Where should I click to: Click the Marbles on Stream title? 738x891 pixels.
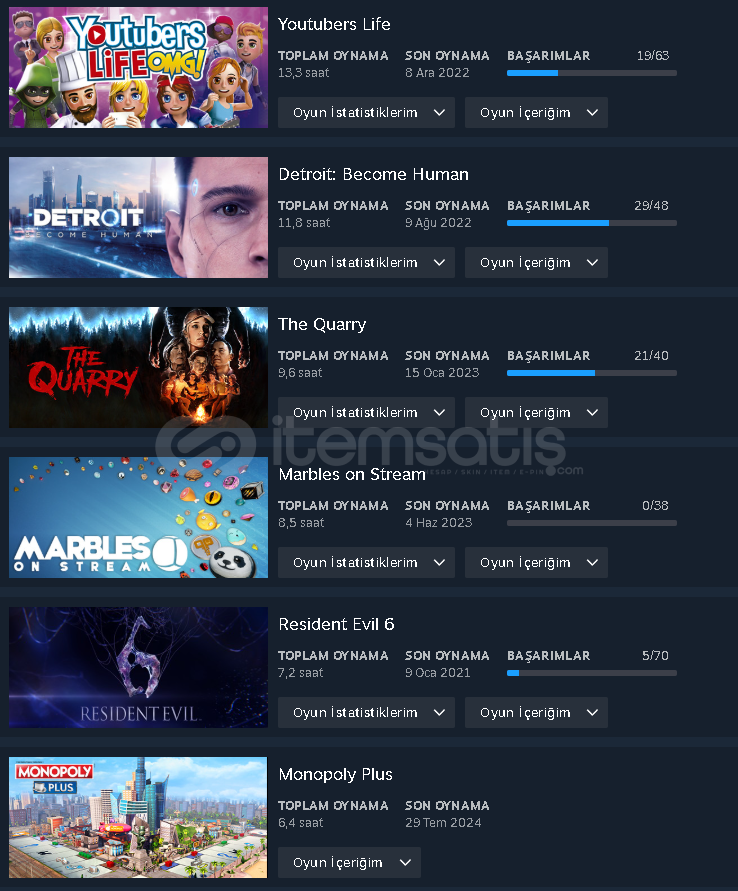[x=352, y=474]
